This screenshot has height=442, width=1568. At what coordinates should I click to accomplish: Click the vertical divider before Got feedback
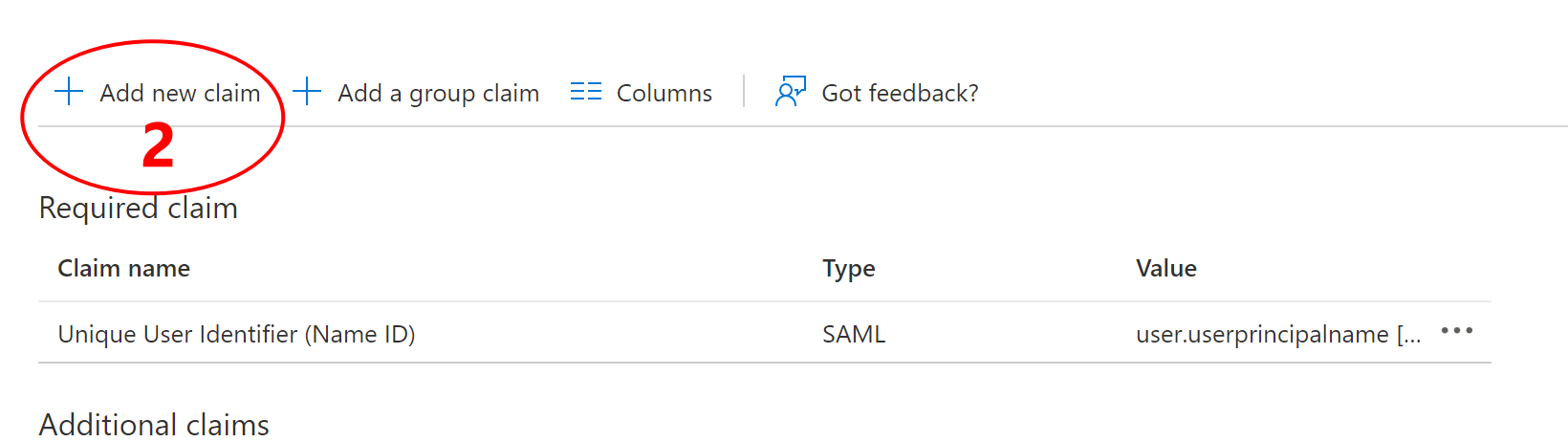pyautogui.click(x=744, y=92)
